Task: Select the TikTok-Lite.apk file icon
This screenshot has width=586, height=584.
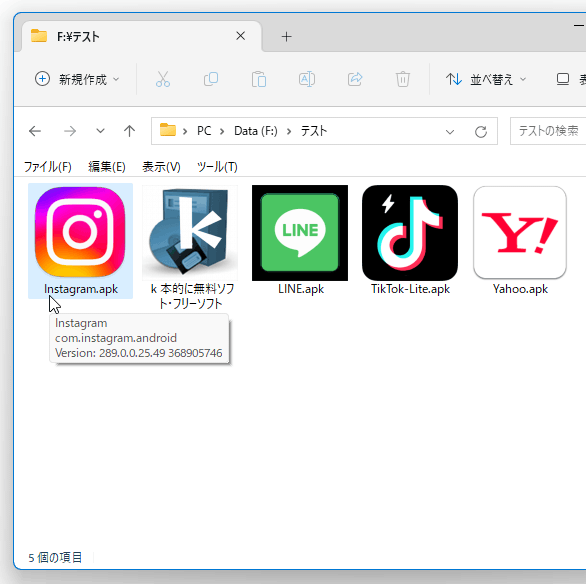Action: click(x=410, y=233)
